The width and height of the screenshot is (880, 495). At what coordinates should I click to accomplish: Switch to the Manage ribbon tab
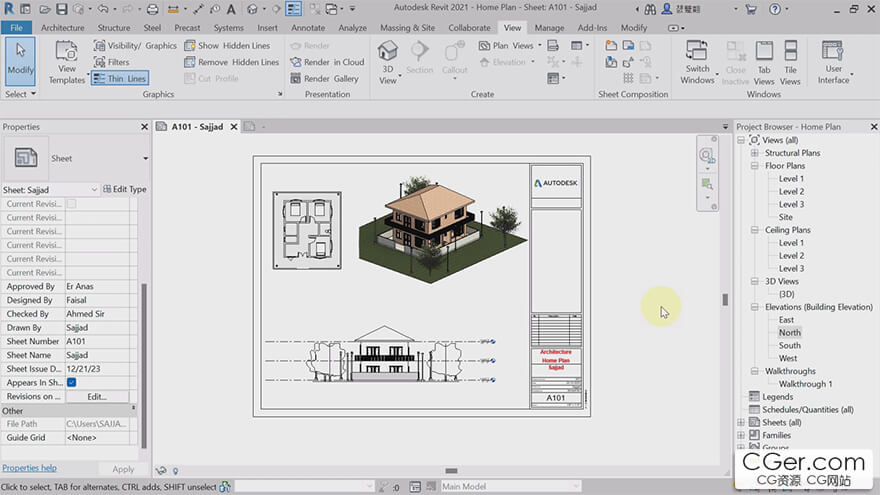pos(549,28)
